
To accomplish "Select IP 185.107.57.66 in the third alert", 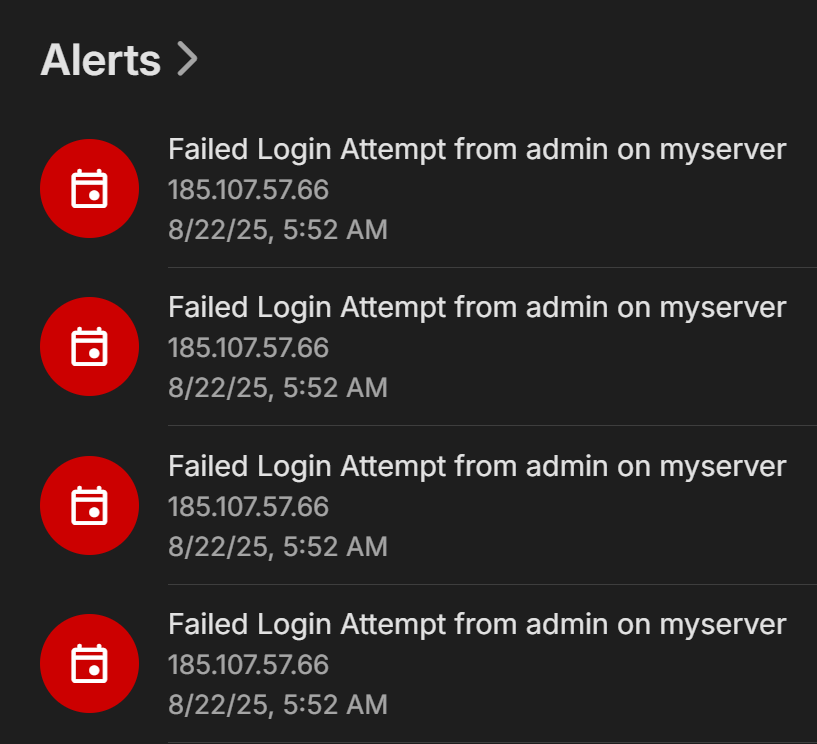I will (x=248, y=507).
